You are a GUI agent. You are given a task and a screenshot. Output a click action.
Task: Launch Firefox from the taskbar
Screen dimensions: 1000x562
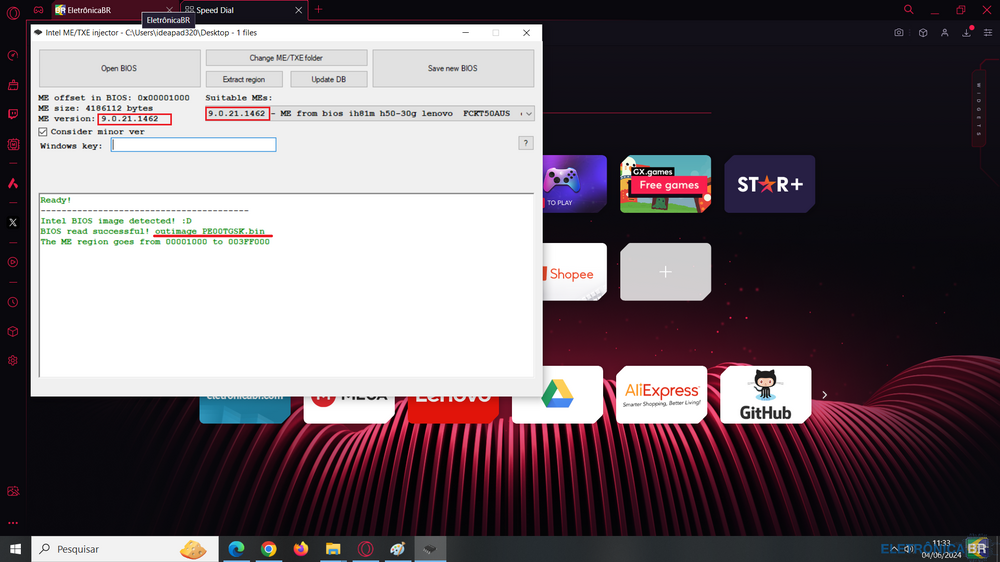click(301, 549)
